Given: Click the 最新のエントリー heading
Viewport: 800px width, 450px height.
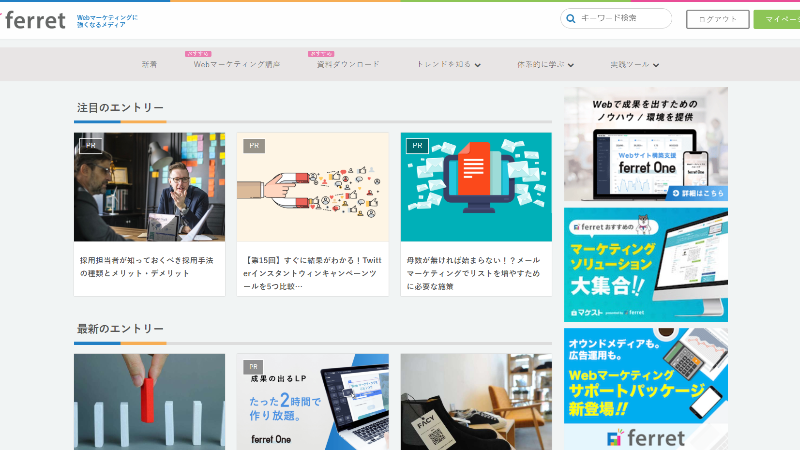Looking at the screenshot, I should pos(120,329).
